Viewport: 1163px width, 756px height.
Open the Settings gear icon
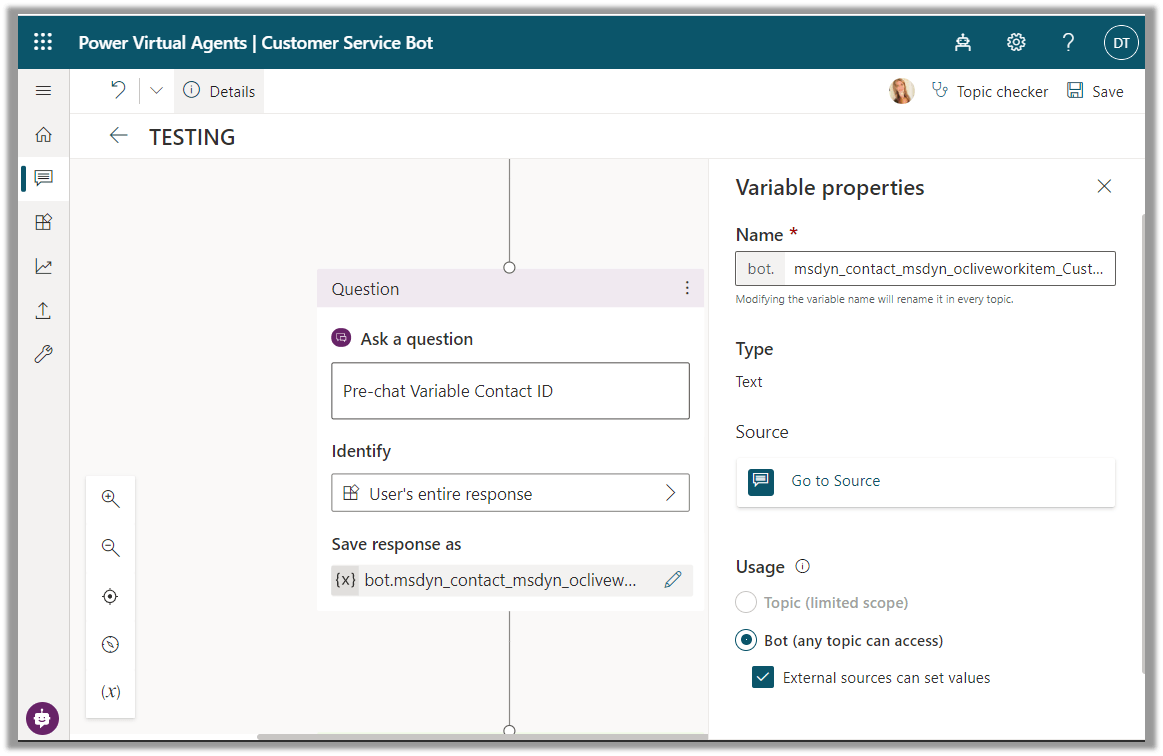(x=1015, y=42)
